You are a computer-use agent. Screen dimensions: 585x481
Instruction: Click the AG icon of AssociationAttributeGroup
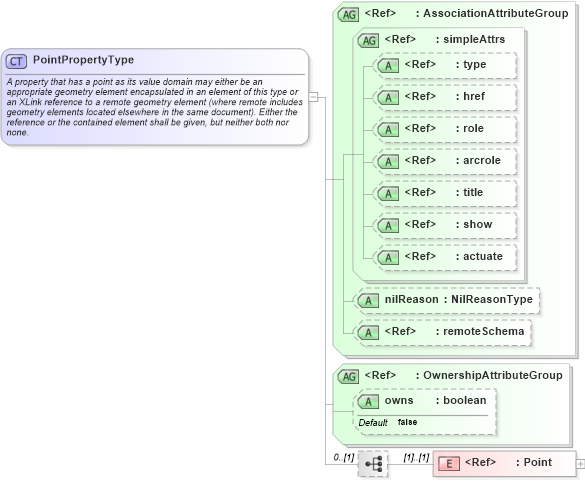(x=348, y=15)
